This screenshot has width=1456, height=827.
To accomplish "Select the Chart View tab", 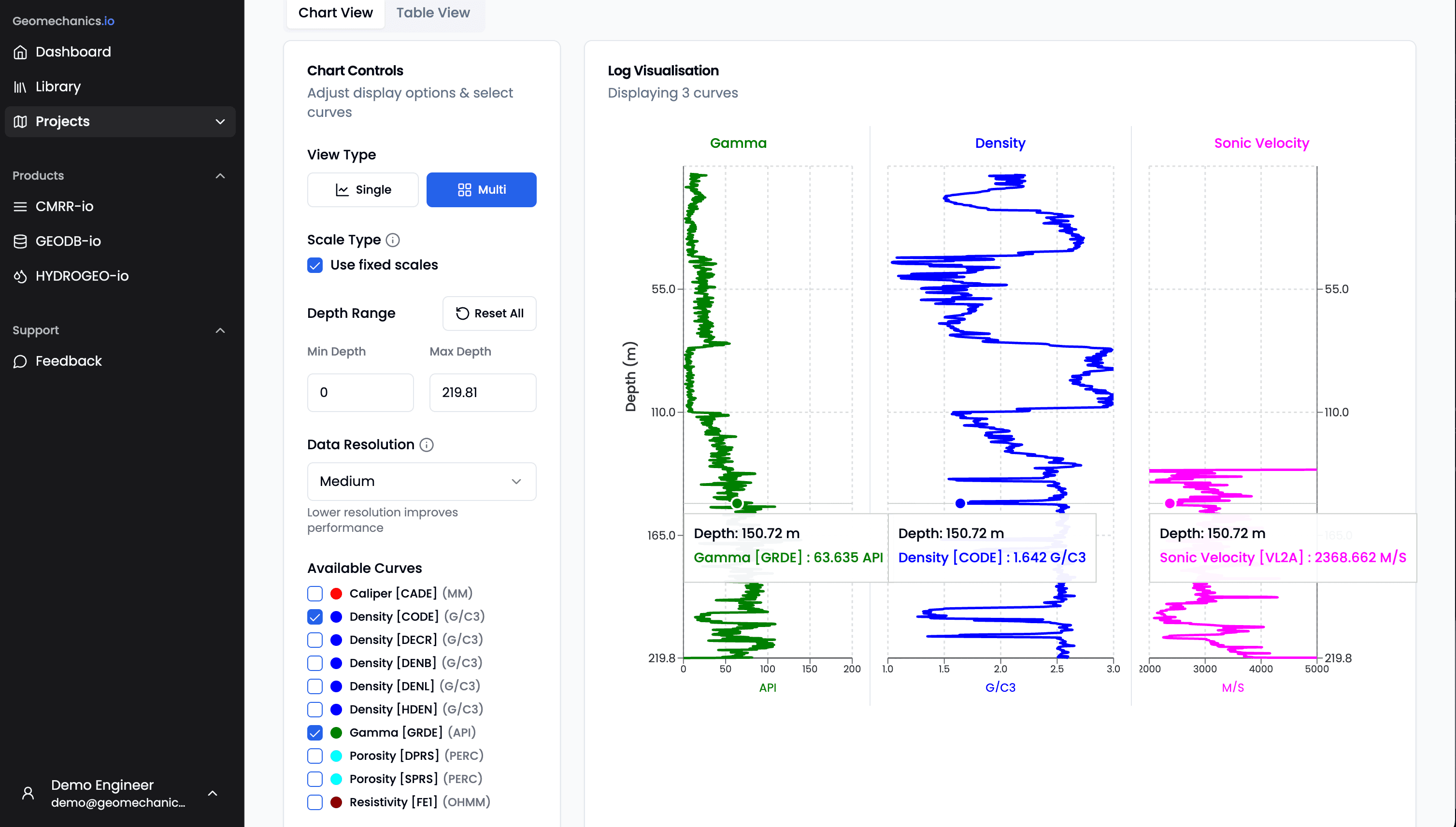I will pos(335,13).
